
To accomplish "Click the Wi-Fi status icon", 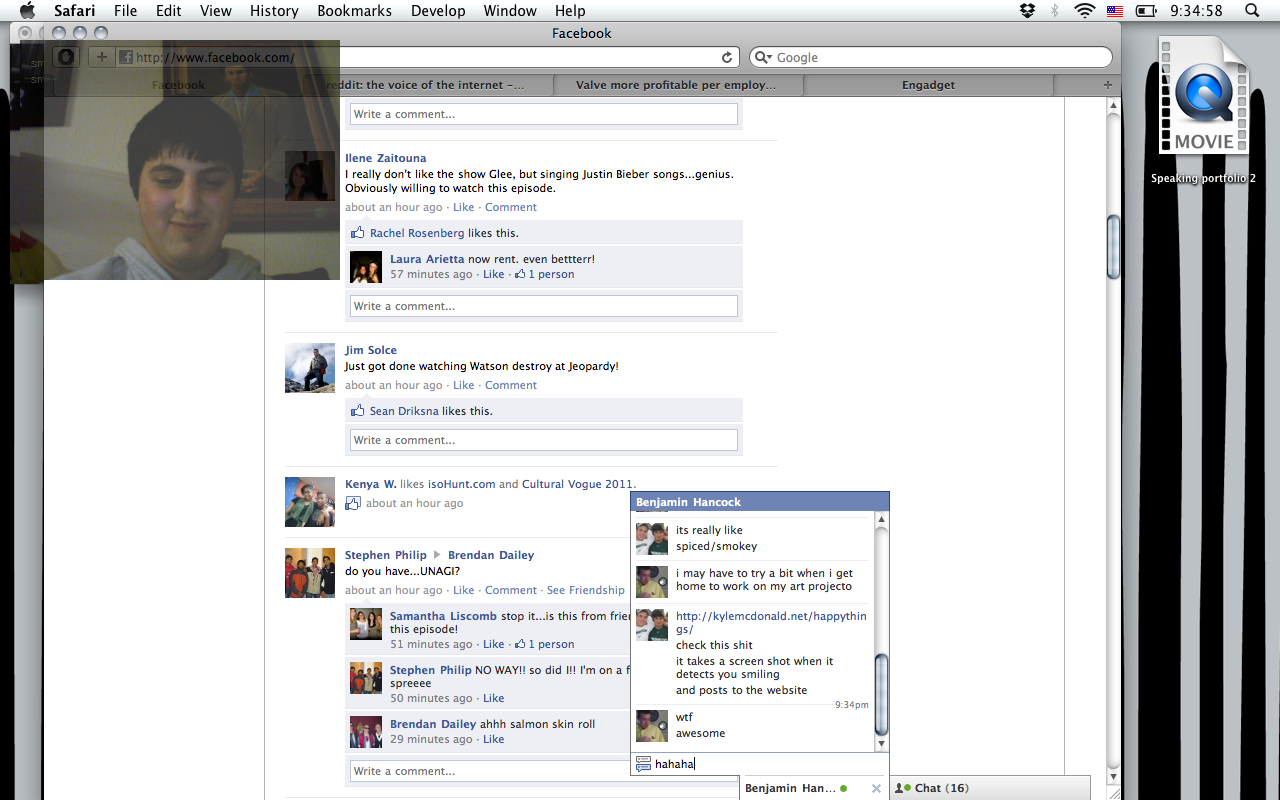I will (1084, 11).
